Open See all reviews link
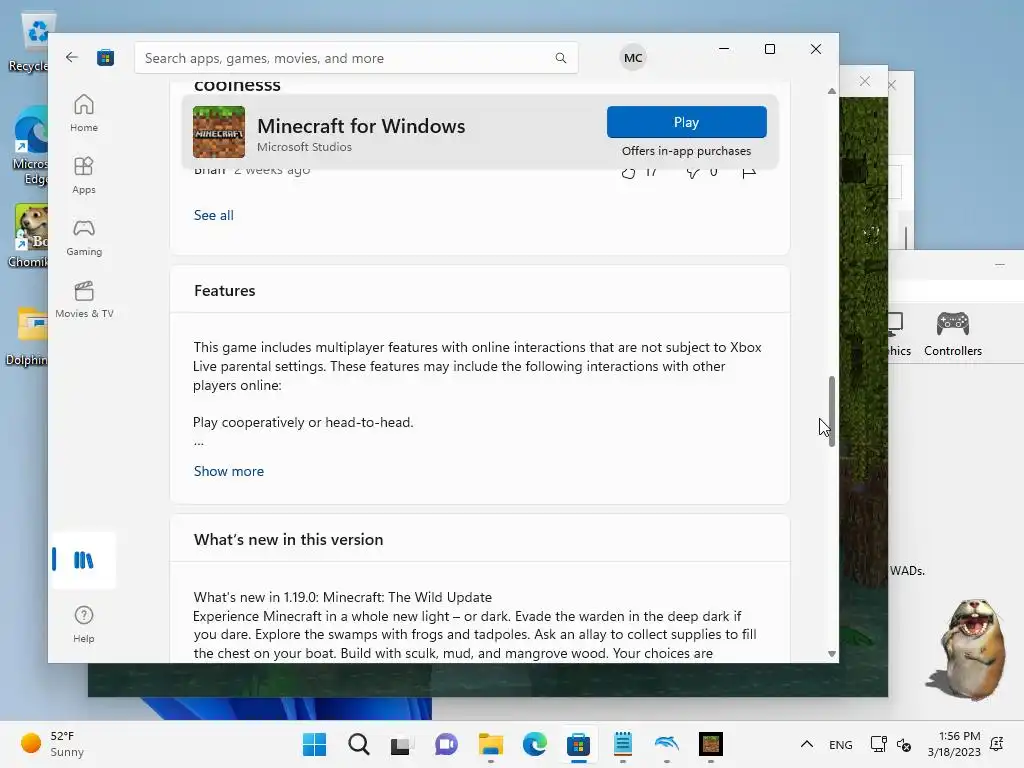The height and width of the screenshot is (768, 1024). point(214,215)
